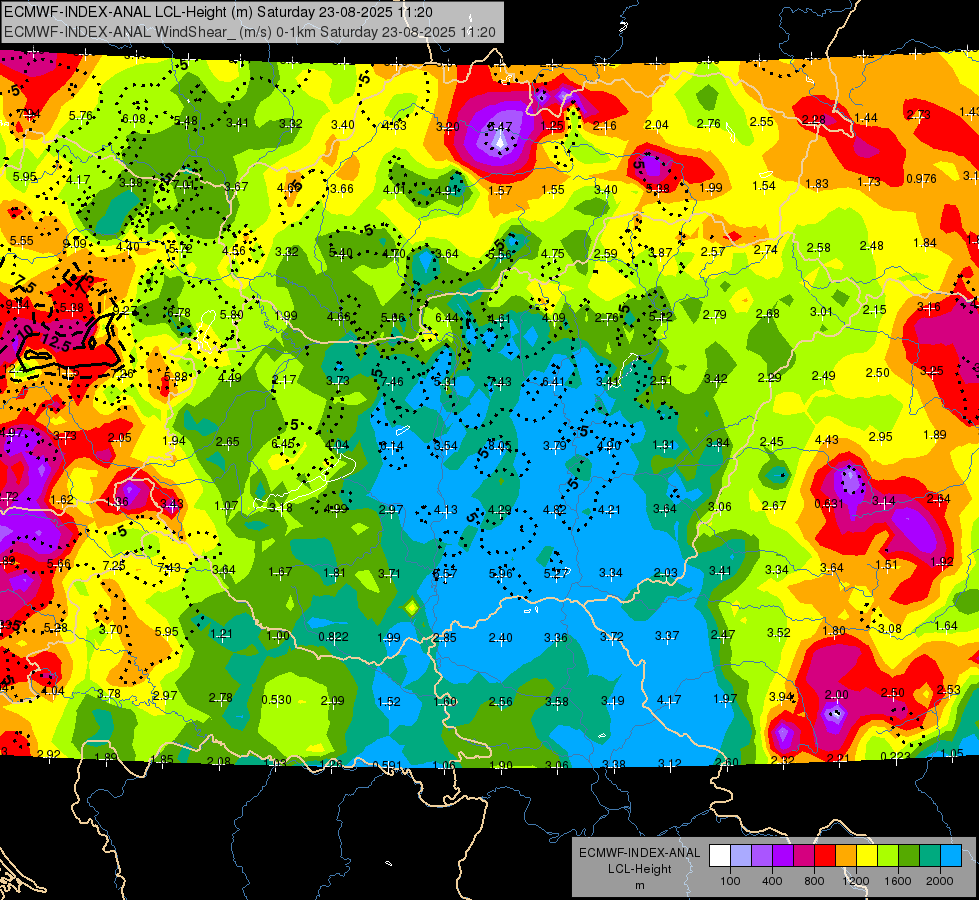The width and height of the screenshot is (979, 900).
Task: Click the wind shear value 3.01
Action: pos(821,312)
